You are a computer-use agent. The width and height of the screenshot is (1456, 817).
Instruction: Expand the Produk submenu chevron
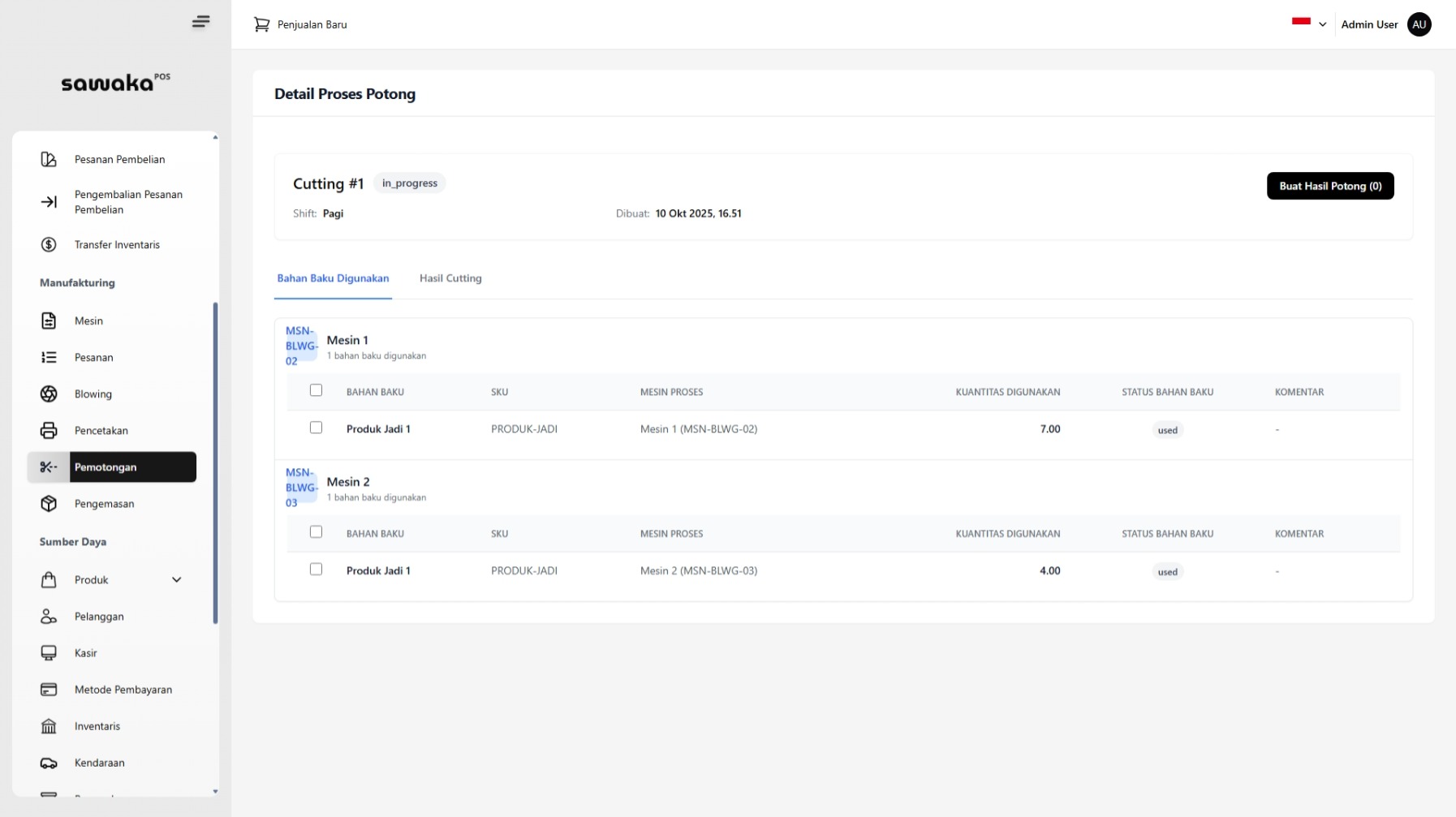(176, 580)
